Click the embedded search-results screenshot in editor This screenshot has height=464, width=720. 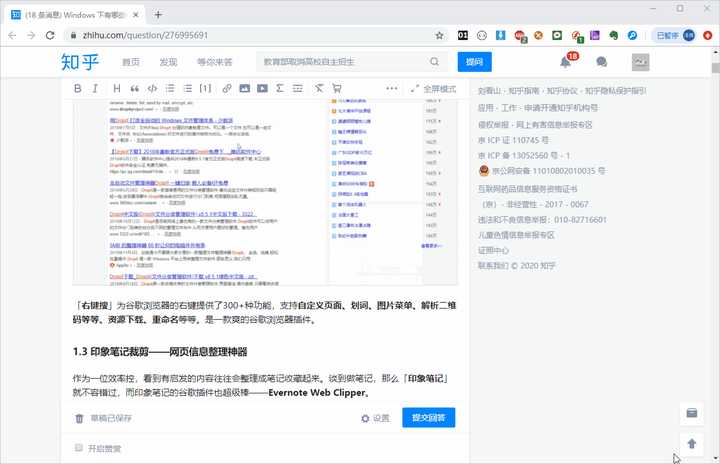point(265,192)
